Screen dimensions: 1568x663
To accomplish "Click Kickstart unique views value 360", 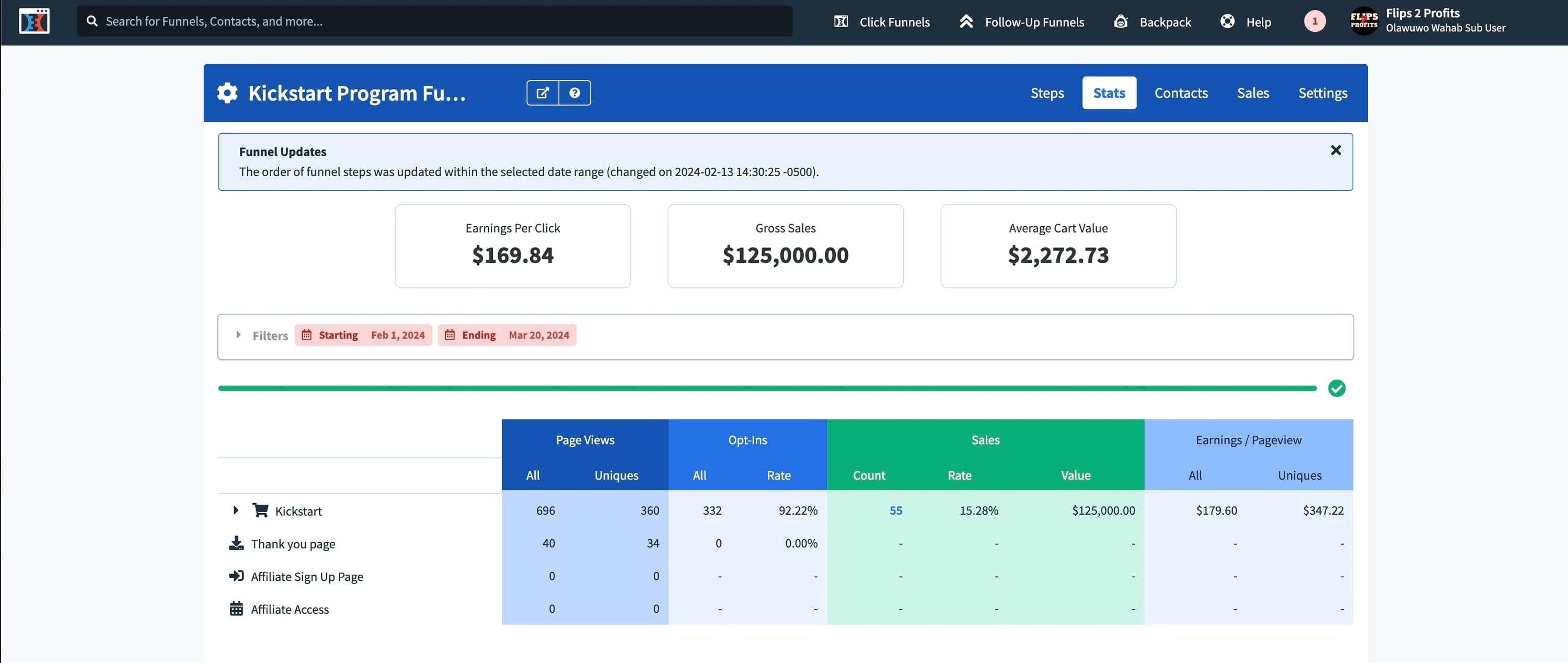I will tap(650, 511).
